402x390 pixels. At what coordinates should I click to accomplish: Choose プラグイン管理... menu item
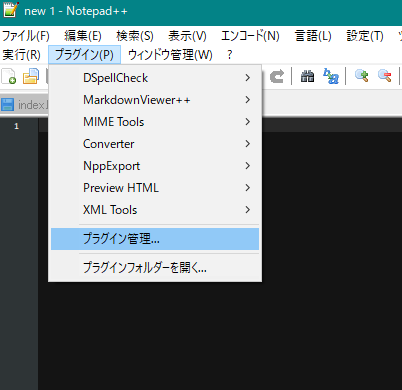click(x=155, y=239)
